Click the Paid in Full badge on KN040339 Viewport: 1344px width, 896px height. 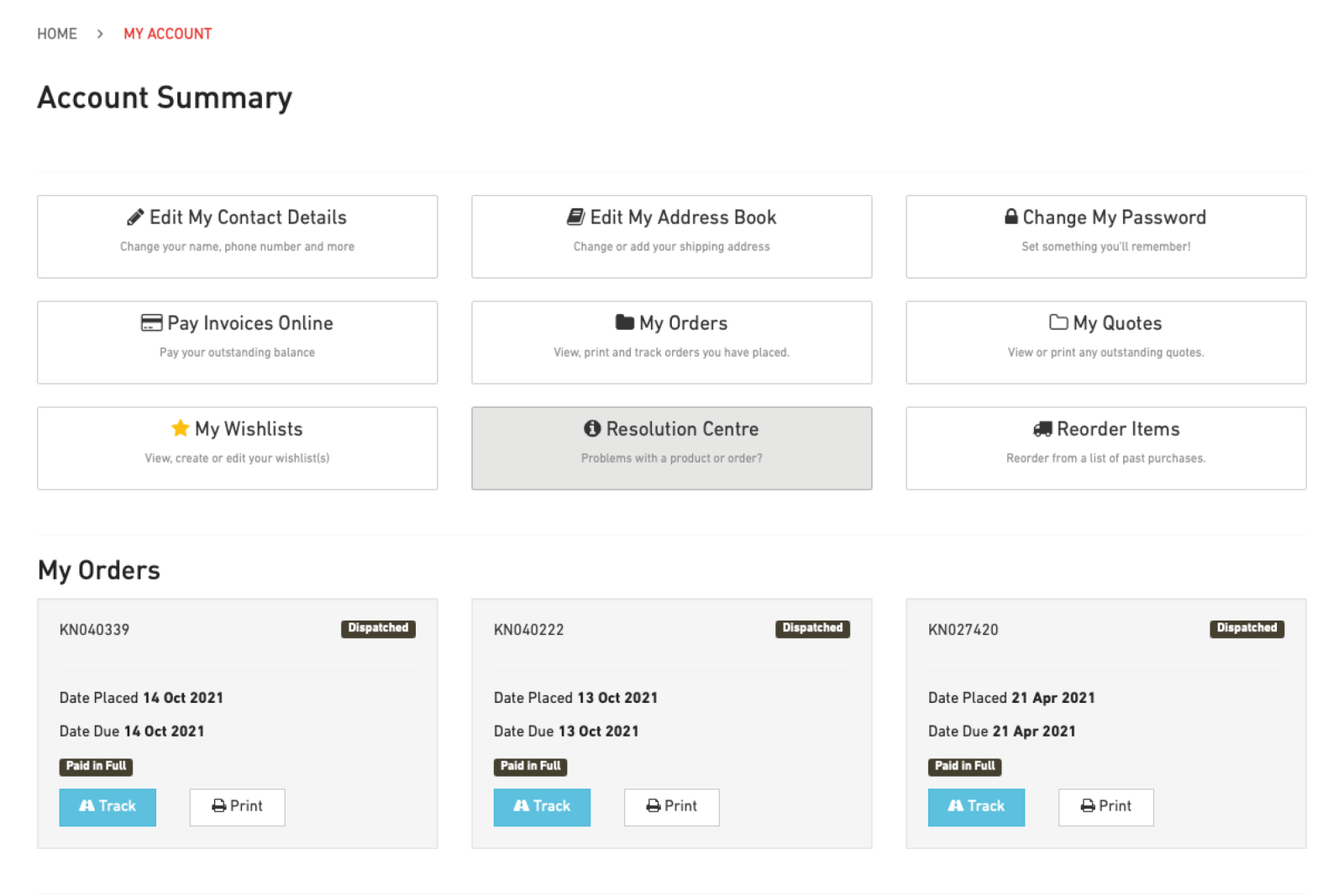[x=96, y=767]
